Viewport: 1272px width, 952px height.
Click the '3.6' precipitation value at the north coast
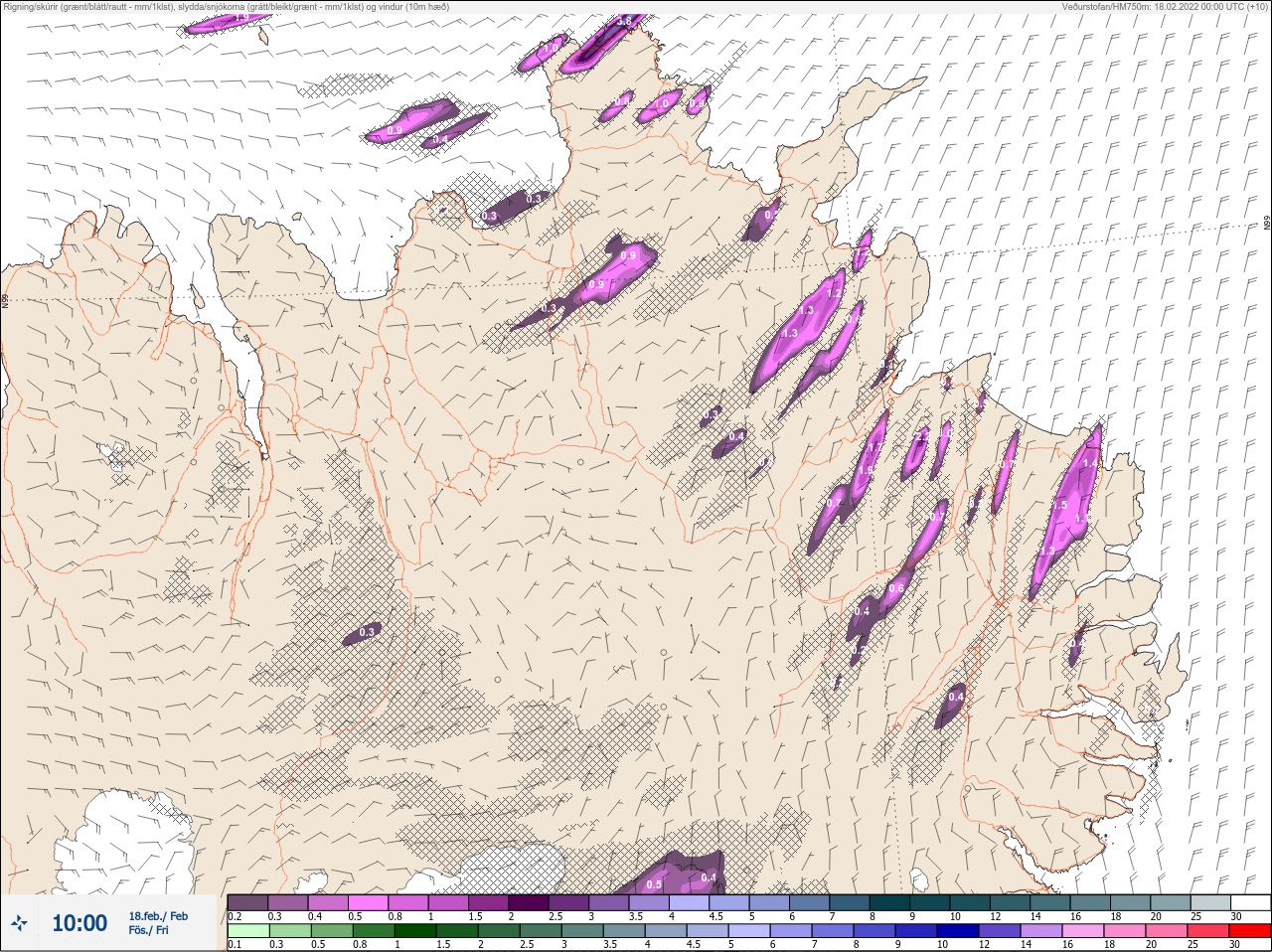click(x=624, y=21)
